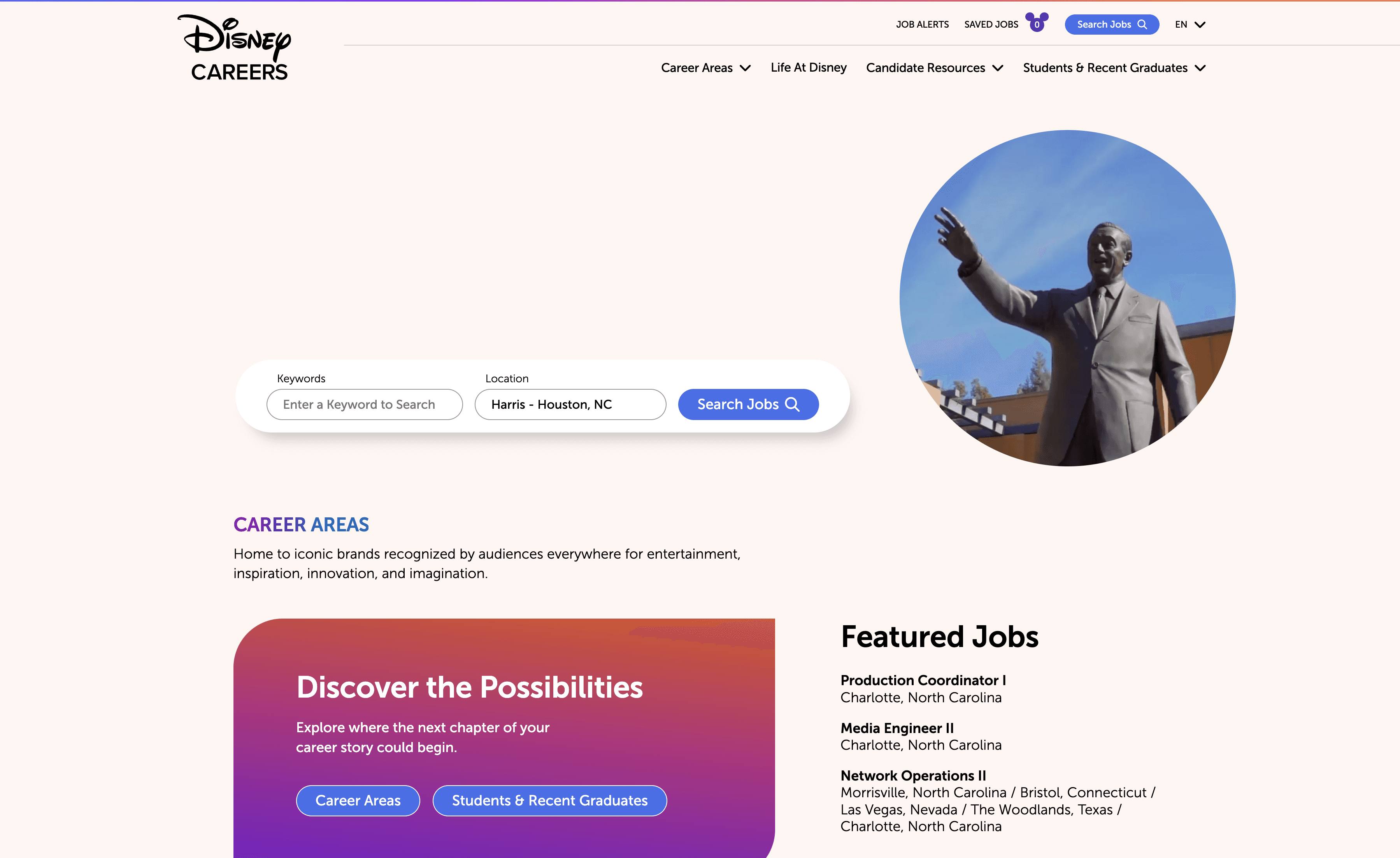Open Saved Jobs link
1400x858 pixels.
tap(991, 25)
